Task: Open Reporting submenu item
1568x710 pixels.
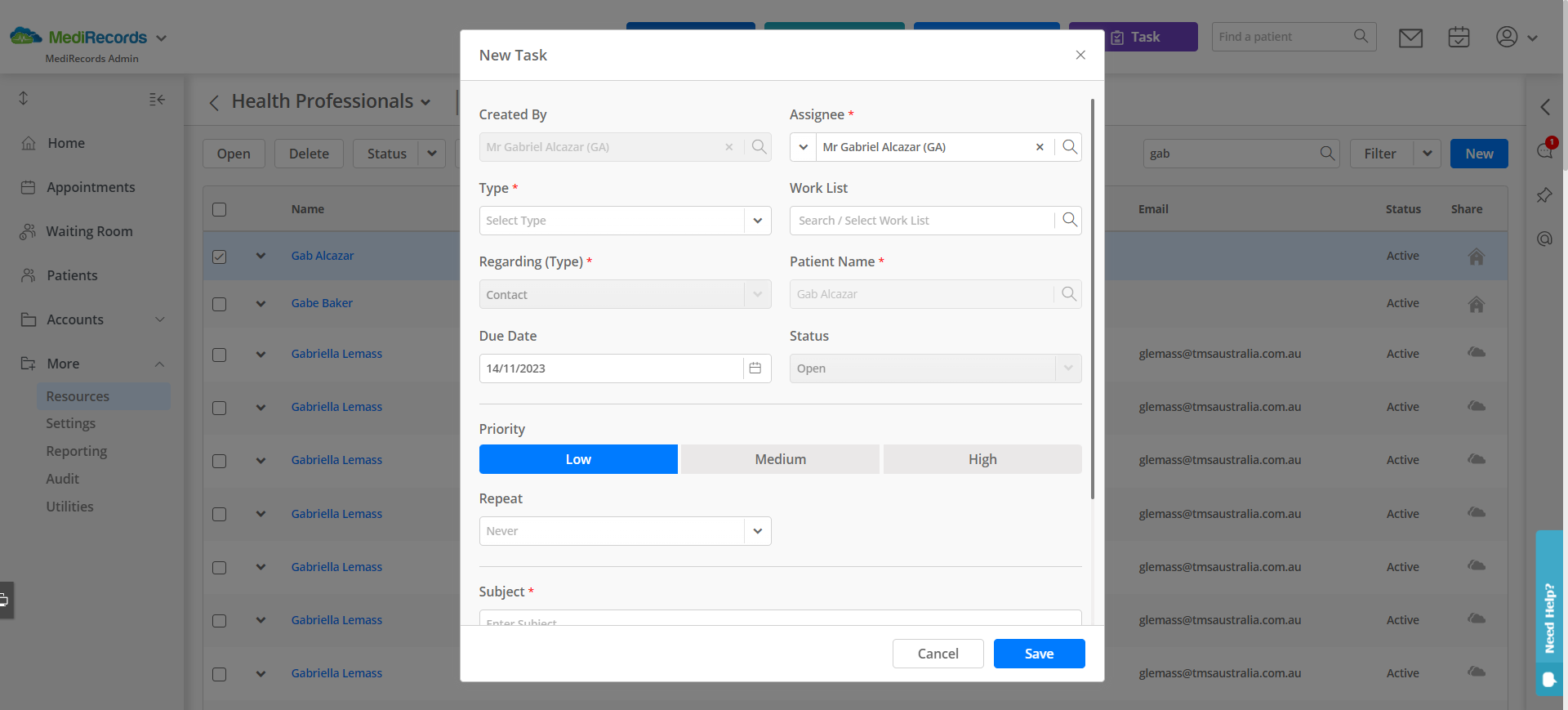Action: tap(76, 451)
